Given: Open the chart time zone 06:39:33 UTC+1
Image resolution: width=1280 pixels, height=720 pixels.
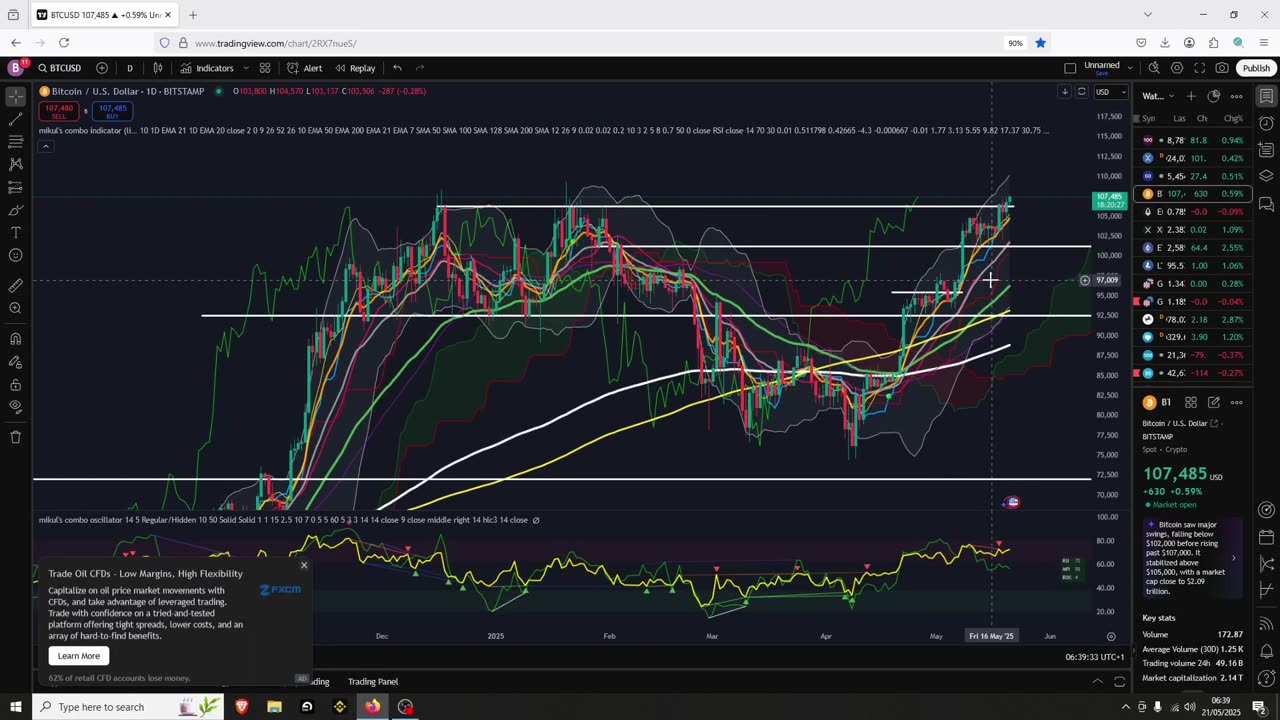Looking at the screenshot, I should 1095,657.
